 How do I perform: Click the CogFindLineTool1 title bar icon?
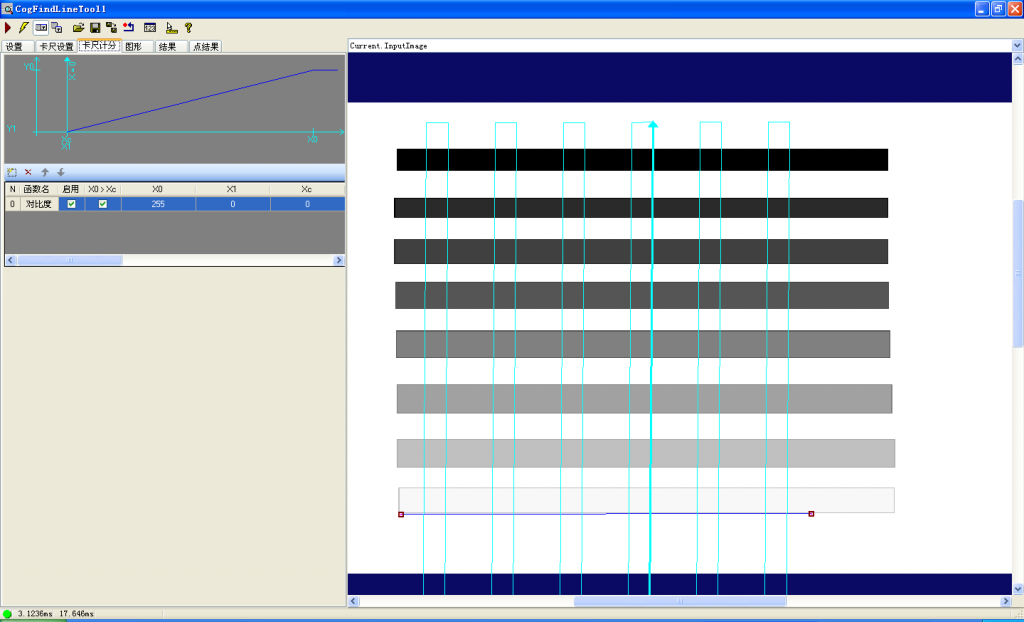coord(7,8)
